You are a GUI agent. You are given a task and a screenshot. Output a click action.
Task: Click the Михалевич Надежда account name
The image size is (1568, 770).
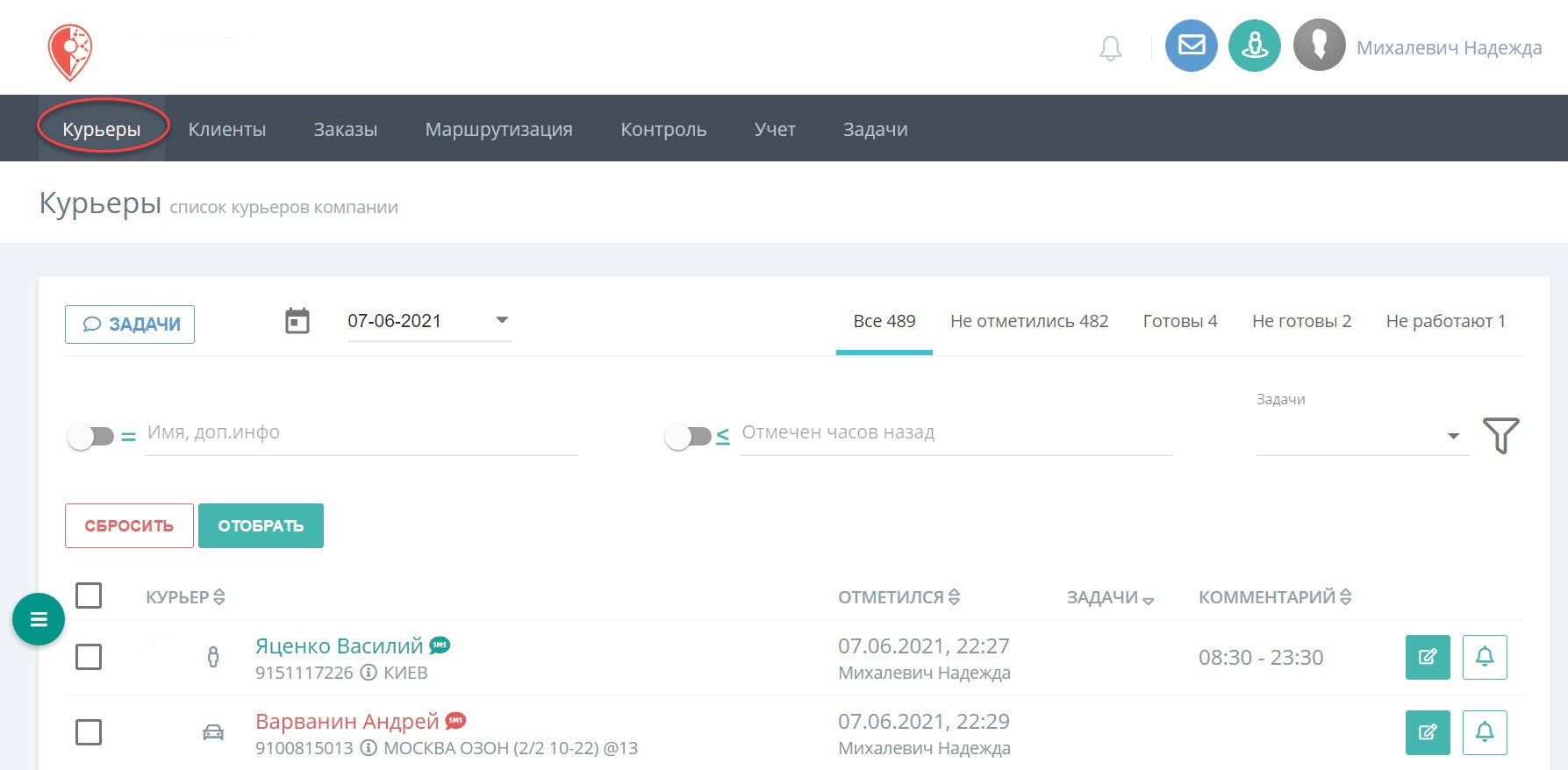point(1449,47)
